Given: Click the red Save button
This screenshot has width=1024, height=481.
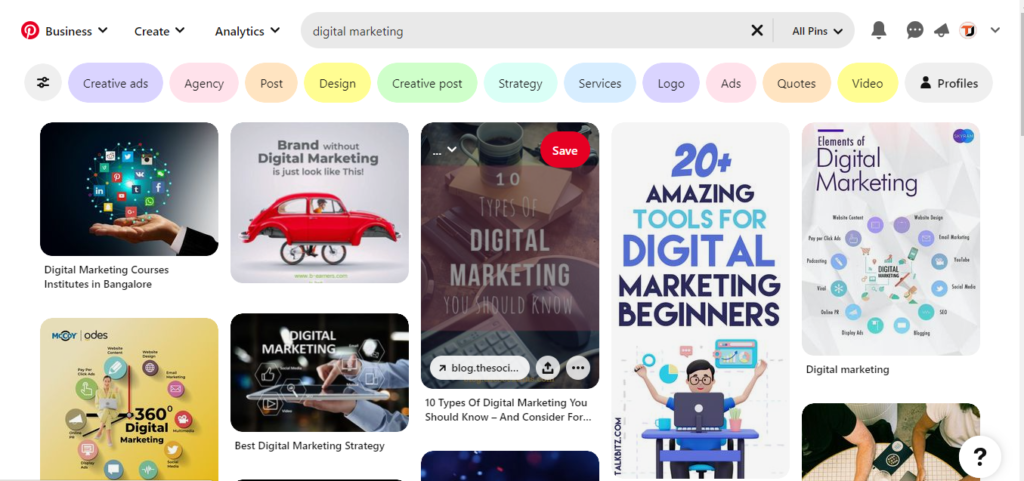Looking at the screenshot, I should 565,150.
